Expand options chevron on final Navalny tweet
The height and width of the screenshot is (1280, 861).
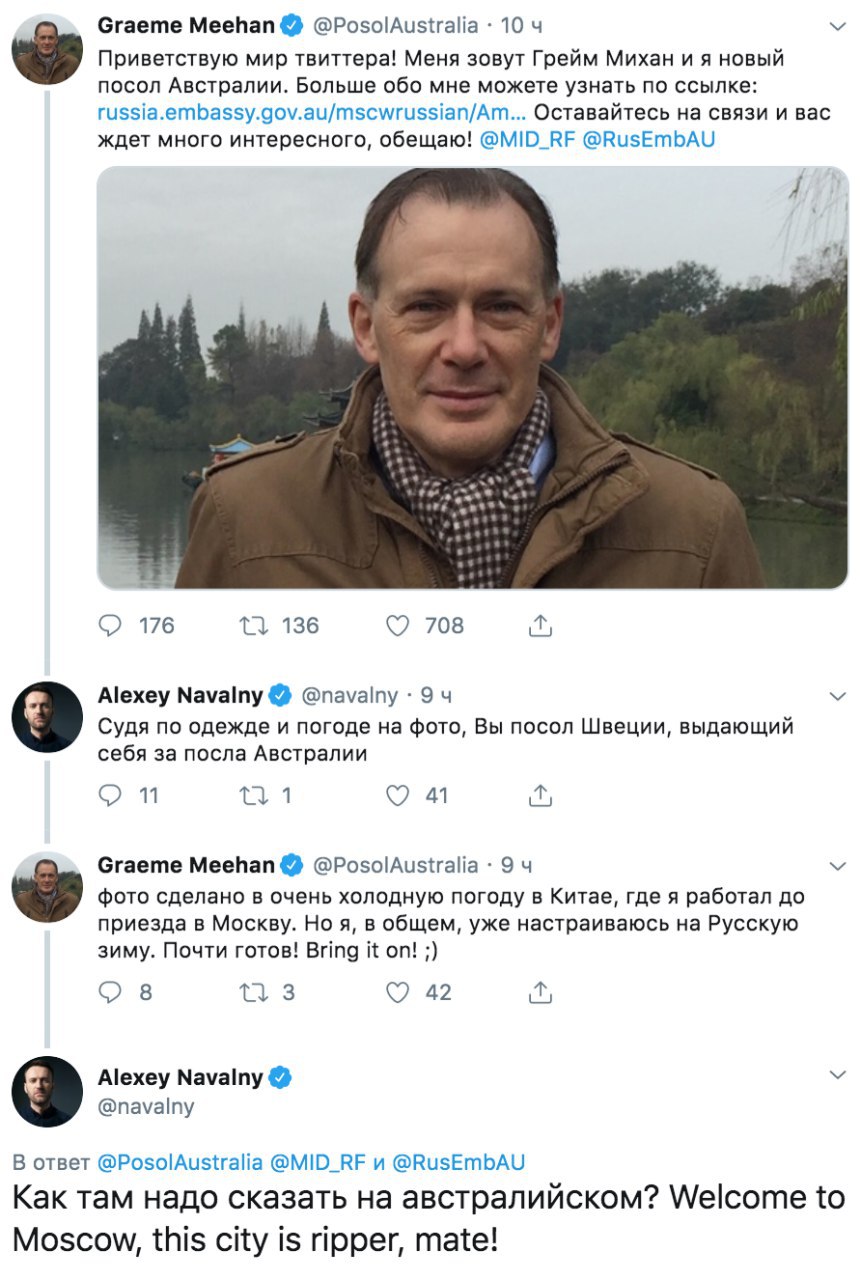838,1075
